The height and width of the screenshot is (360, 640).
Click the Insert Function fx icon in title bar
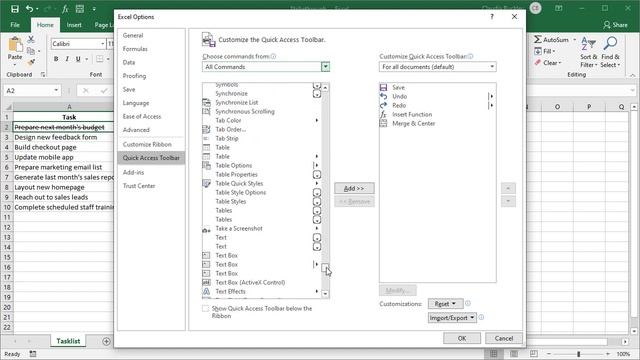[x=65, y=9]
